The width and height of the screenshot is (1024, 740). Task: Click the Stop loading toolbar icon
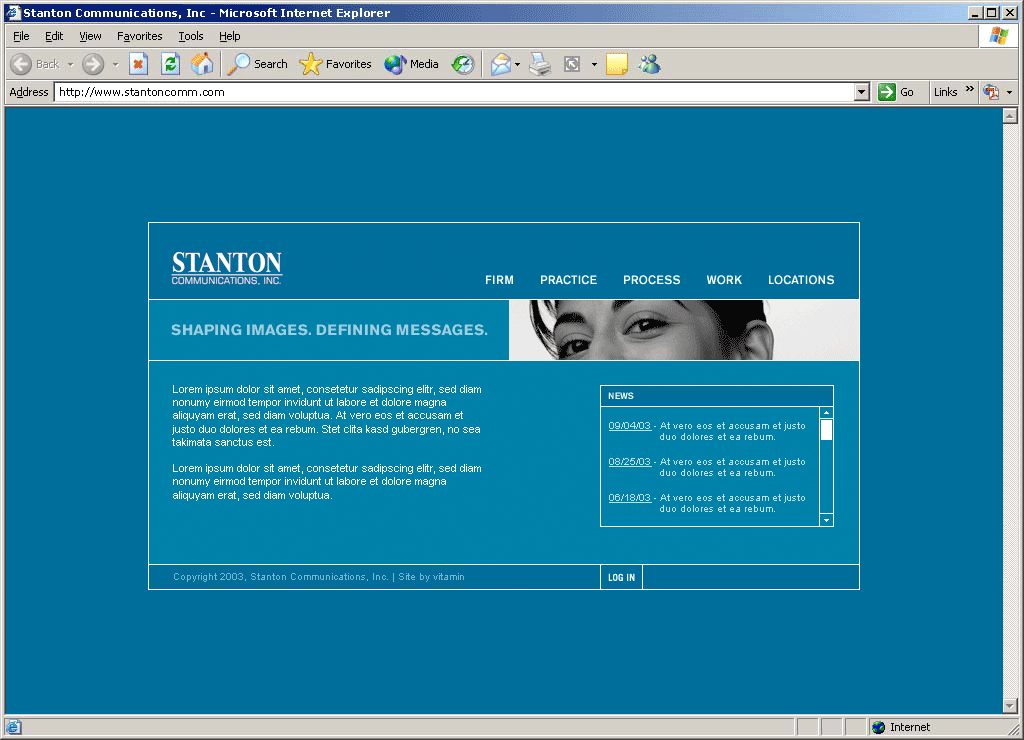coord(139,64)
